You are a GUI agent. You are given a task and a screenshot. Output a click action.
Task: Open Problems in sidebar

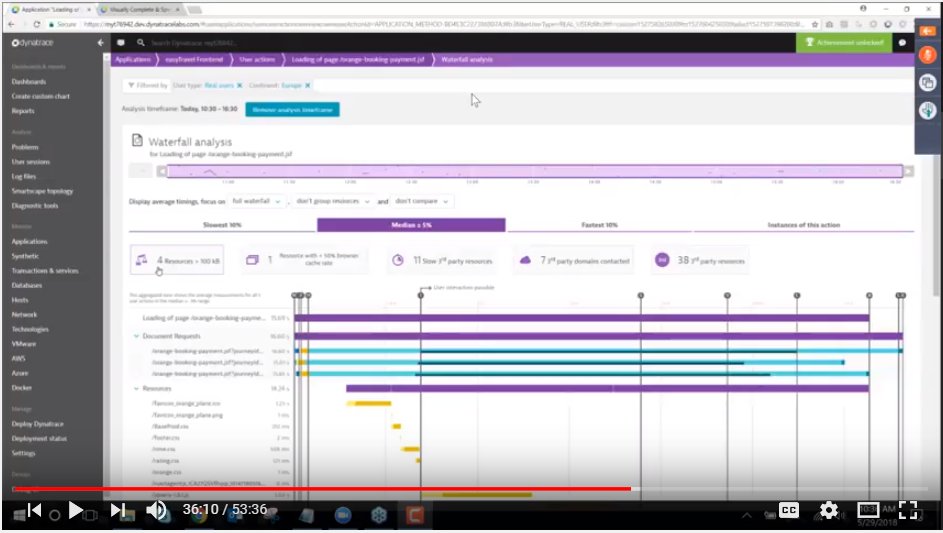point(25,147)
